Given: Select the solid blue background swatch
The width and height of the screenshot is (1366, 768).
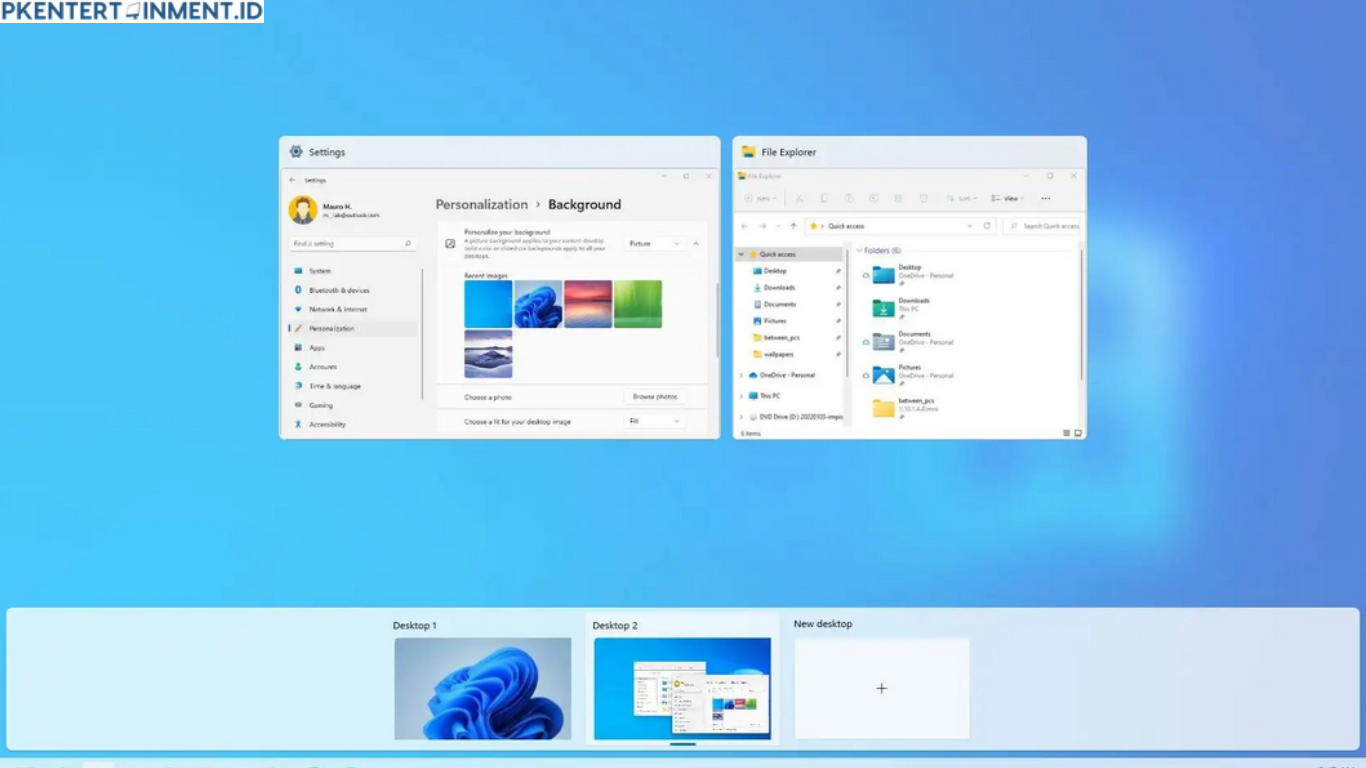Looking at the screenshot, I should pyautogui.click(x=488, y=304).
